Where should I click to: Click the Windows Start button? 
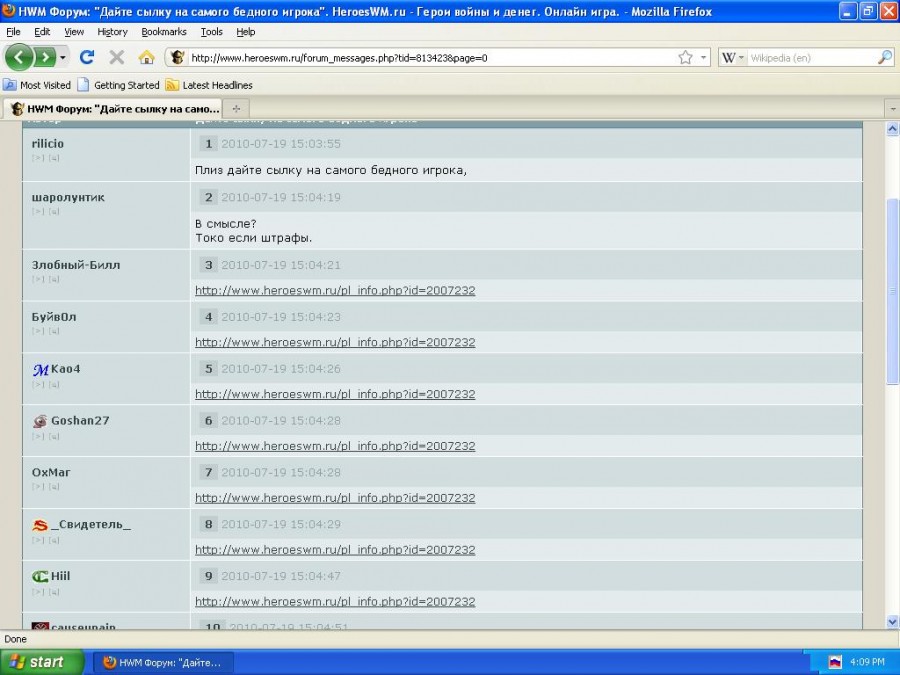point(41,662)
